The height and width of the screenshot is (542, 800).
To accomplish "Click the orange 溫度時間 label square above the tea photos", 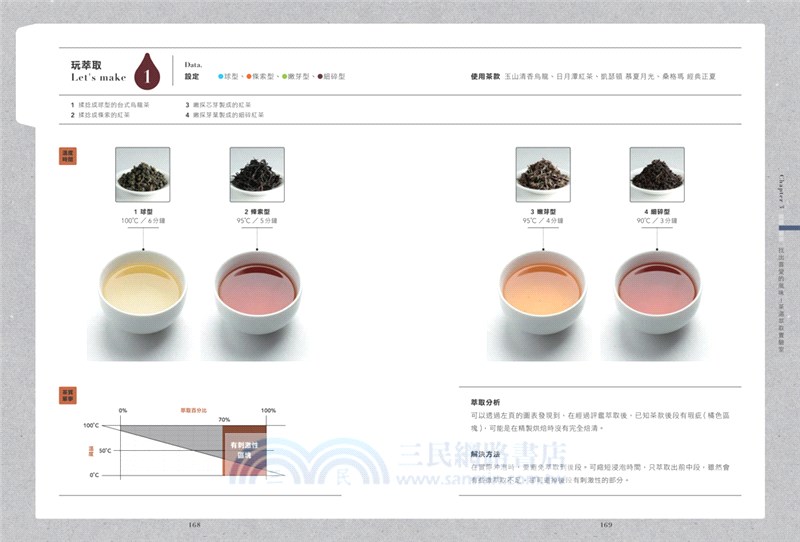I will [68, 156].
